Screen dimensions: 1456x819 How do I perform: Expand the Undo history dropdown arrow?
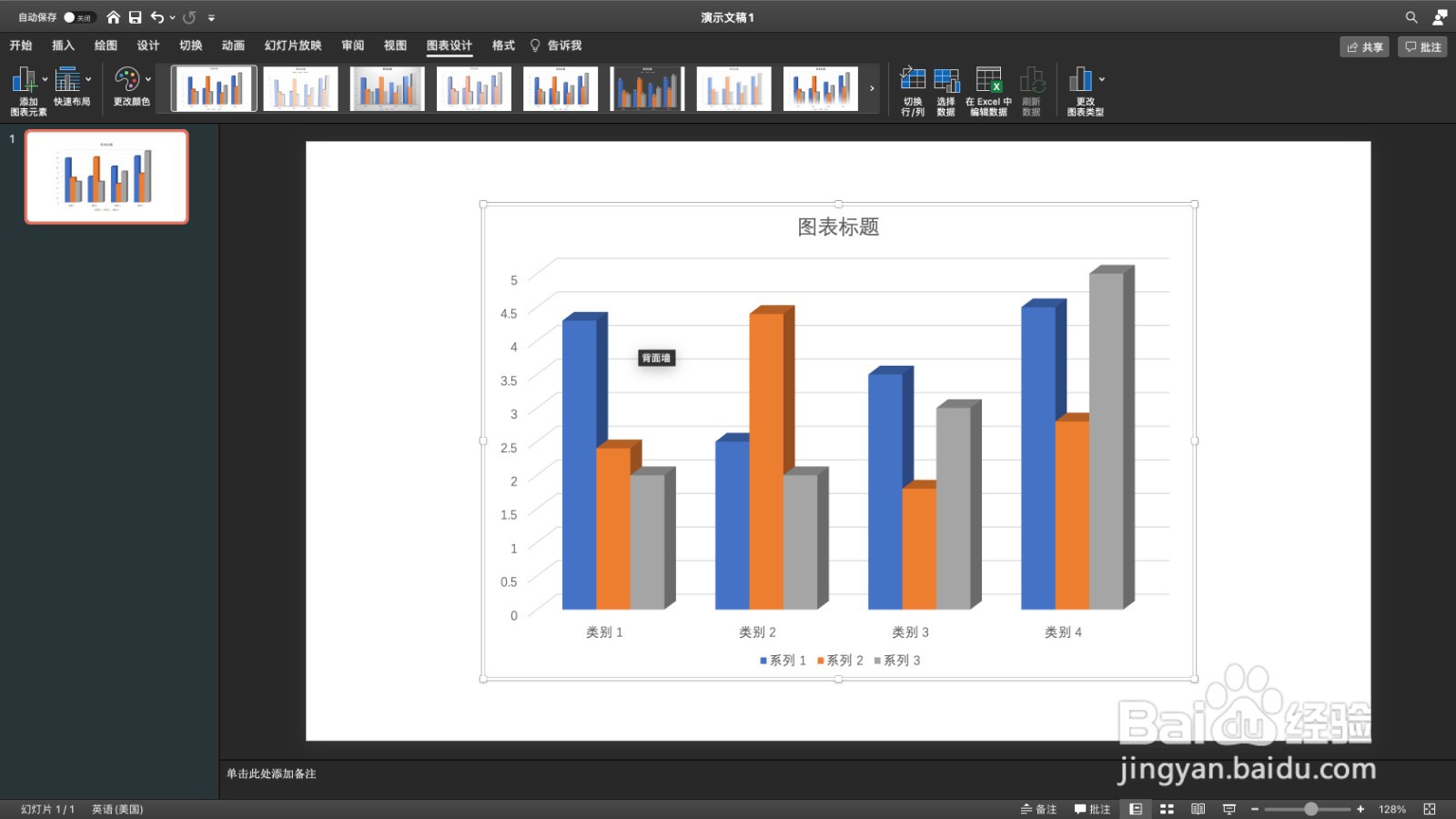[x=172, y=17]
